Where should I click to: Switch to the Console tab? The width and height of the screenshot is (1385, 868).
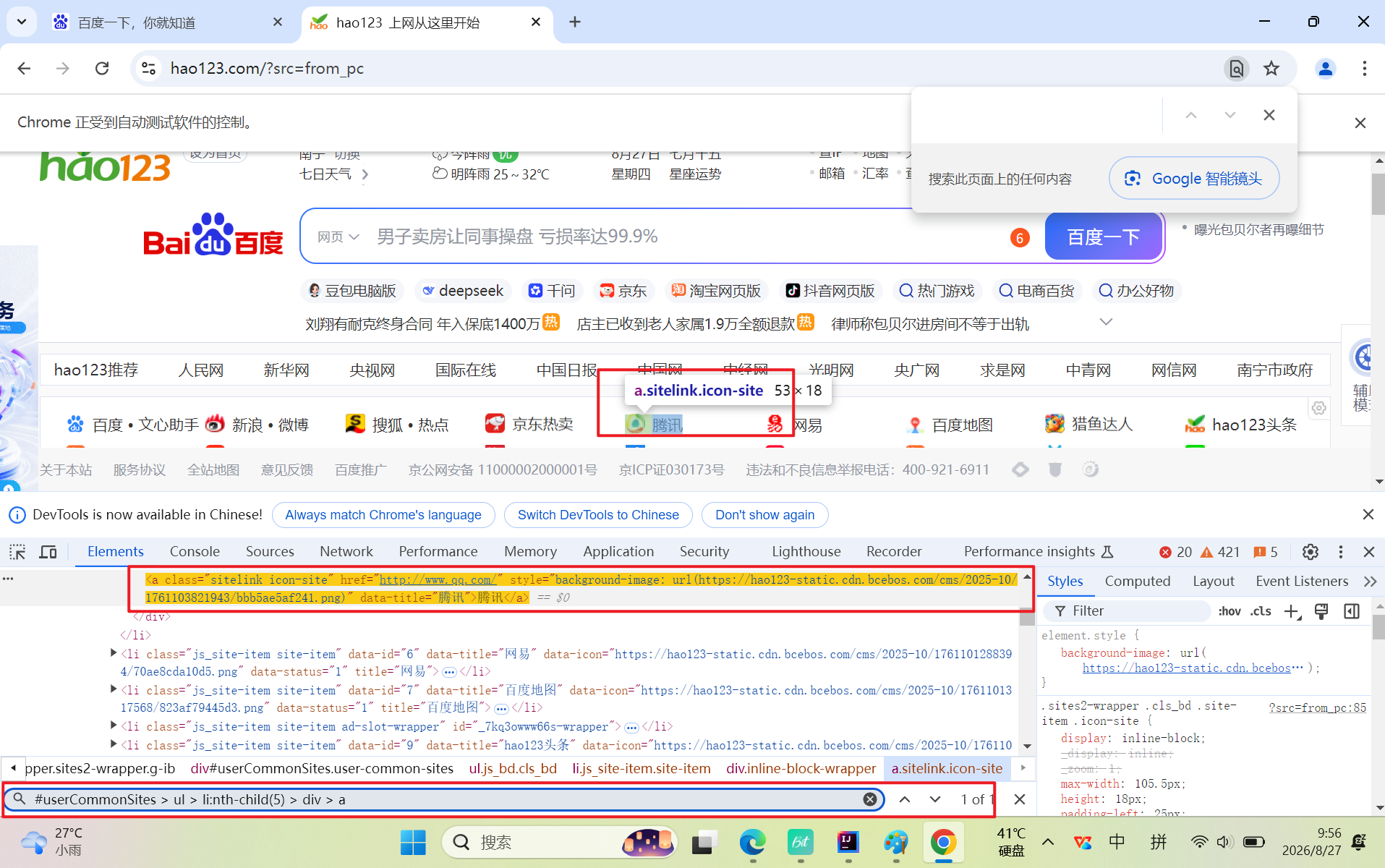tap(195, 552)
